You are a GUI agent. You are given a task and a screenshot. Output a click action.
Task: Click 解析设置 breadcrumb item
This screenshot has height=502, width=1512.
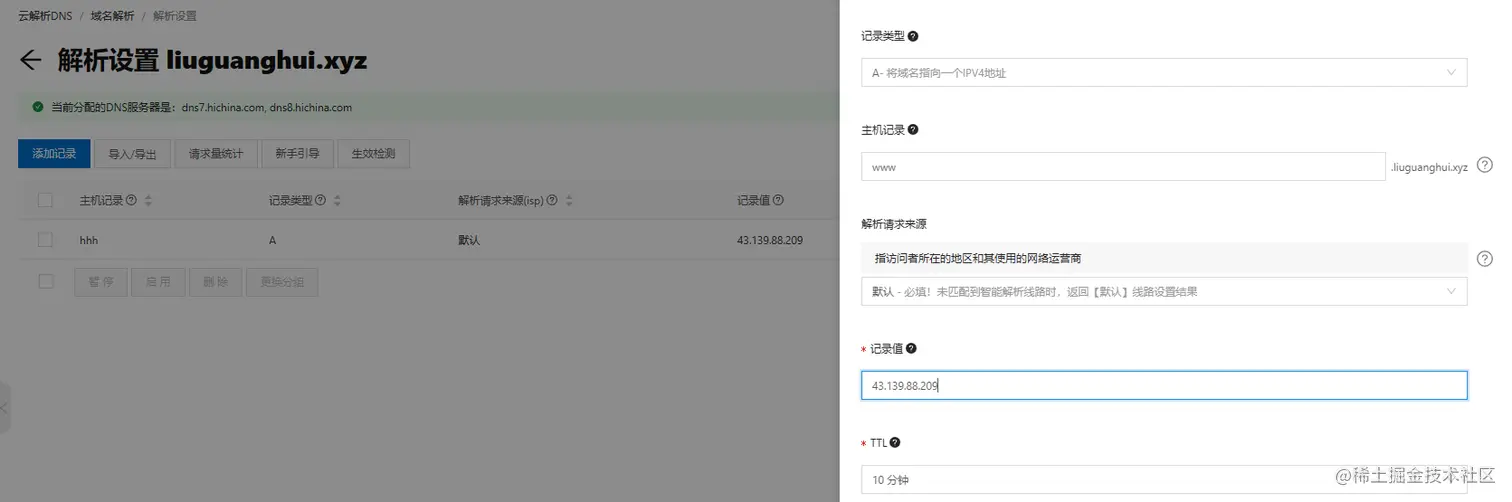175,16
